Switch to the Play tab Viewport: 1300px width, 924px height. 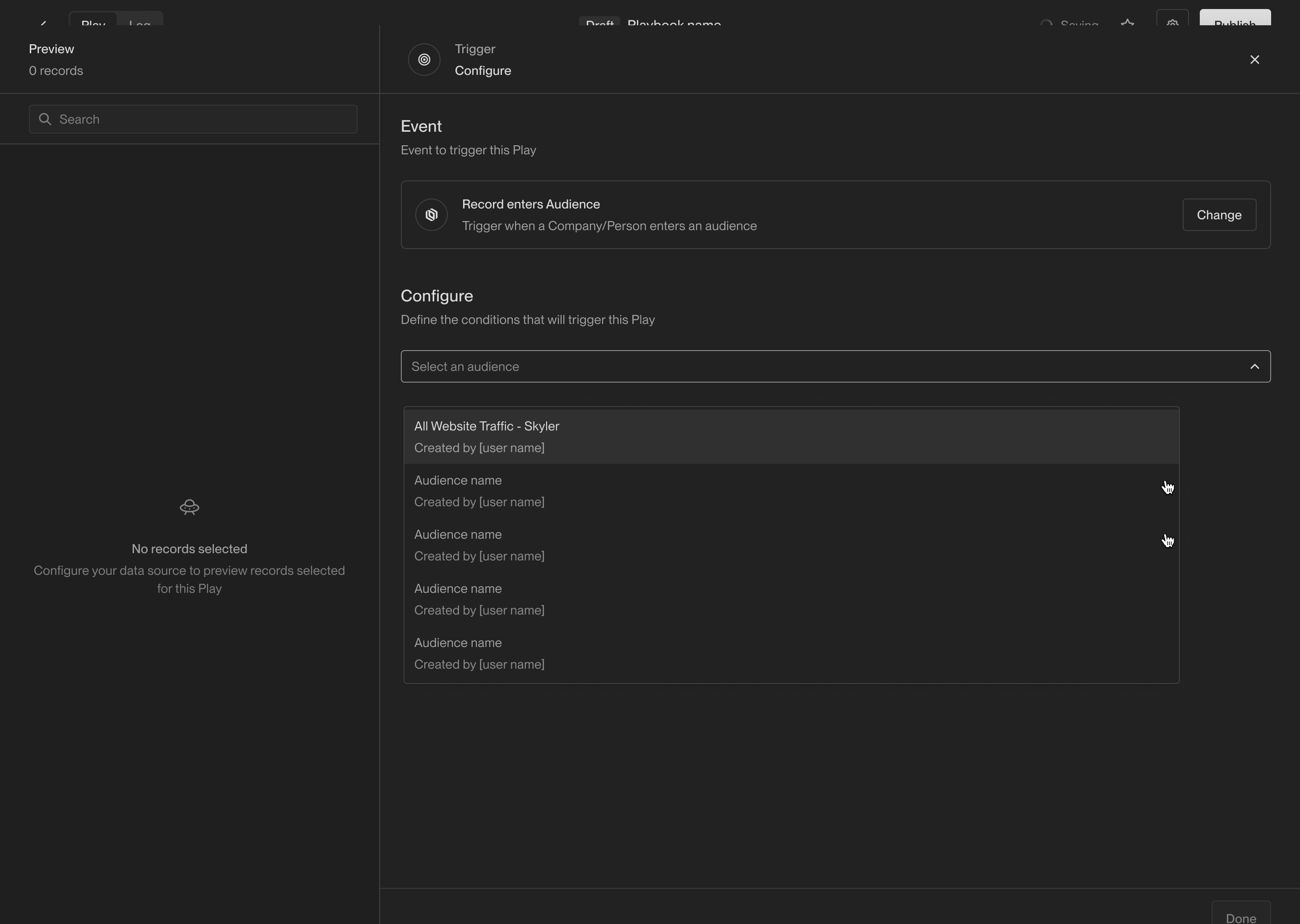tap(93, 22)
